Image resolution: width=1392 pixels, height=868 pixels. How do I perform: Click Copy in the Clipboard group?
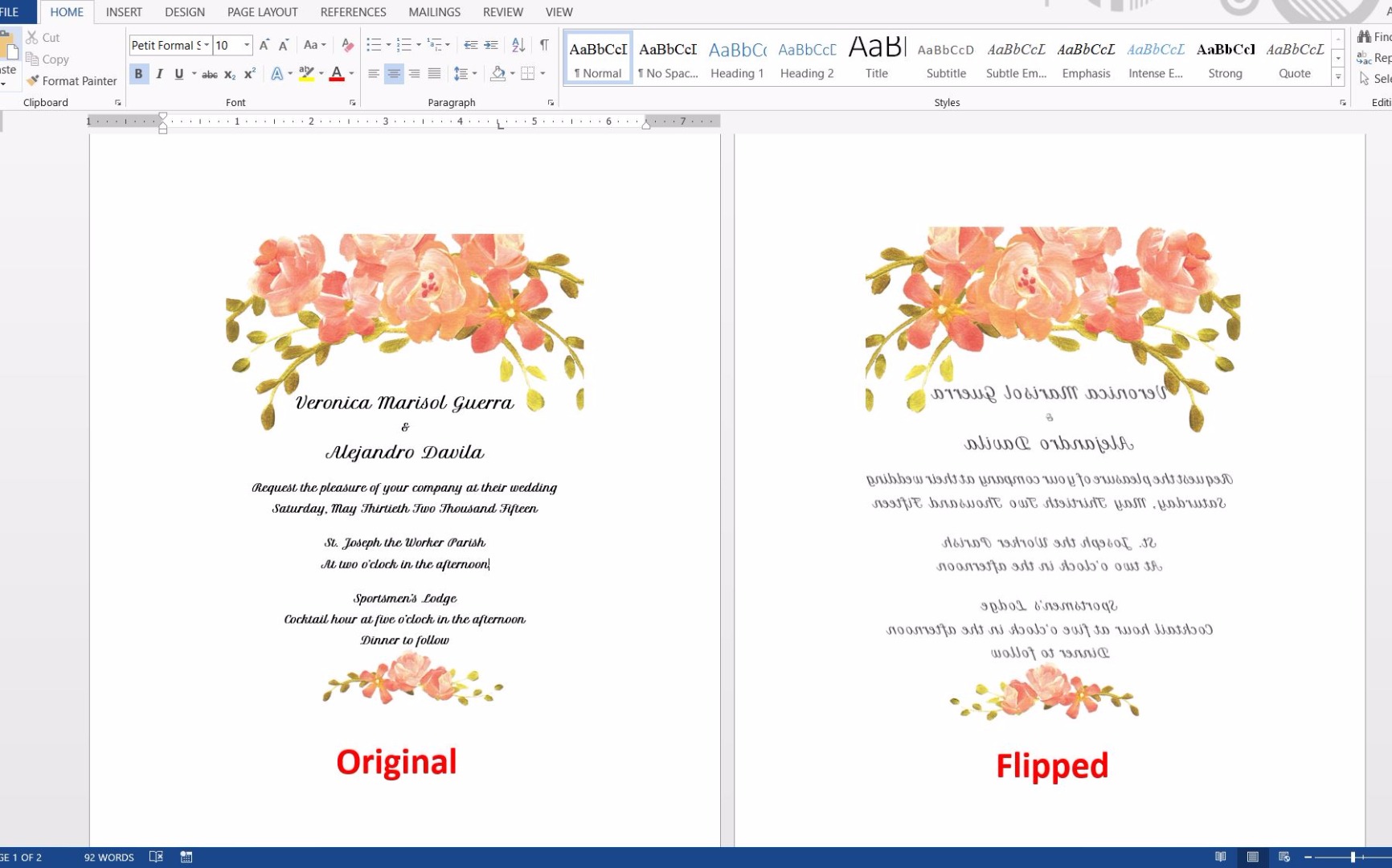click(x=47, y=59)
